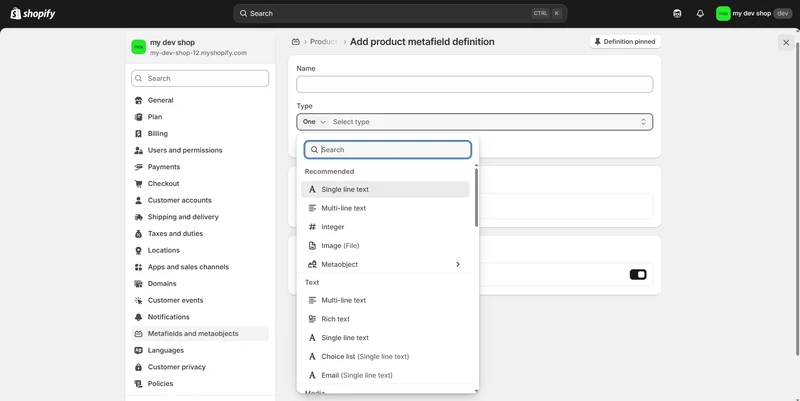The image size is (800, 401).
Task: Click the Plan icon in sidebar
Action: click(x=138, y=117)
